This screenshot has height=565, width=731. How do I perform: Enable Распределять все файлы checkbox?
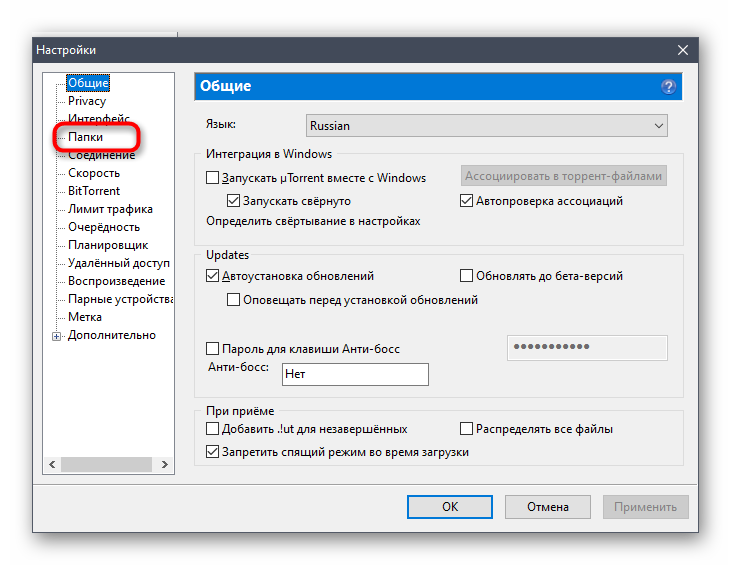pos(466,429)
